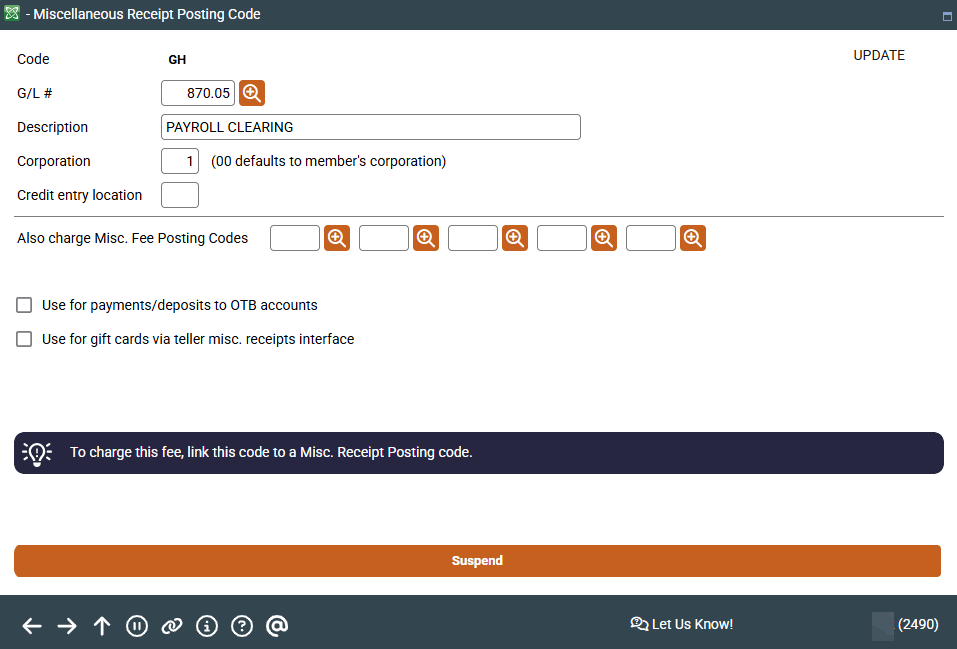Check use for gift cards via teller interface
This screenshot has width=957, height=649.
(25, 339)
